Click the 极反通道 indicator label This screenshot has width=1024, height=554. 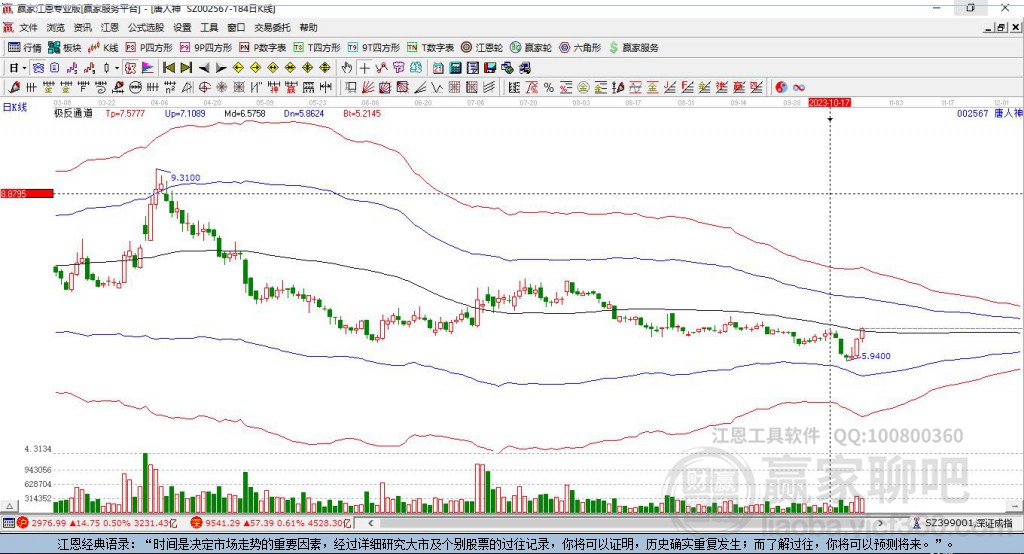coord(73,113)
